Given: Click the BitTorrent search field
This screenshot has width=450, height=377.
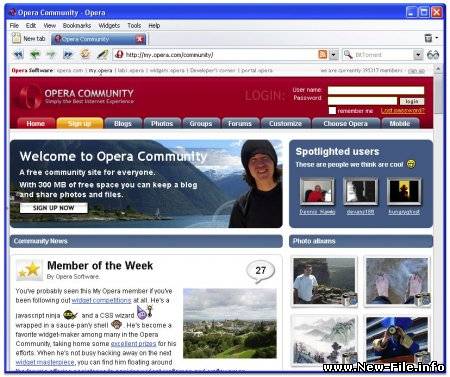Looking at the screenshot, I should [383, 55].
